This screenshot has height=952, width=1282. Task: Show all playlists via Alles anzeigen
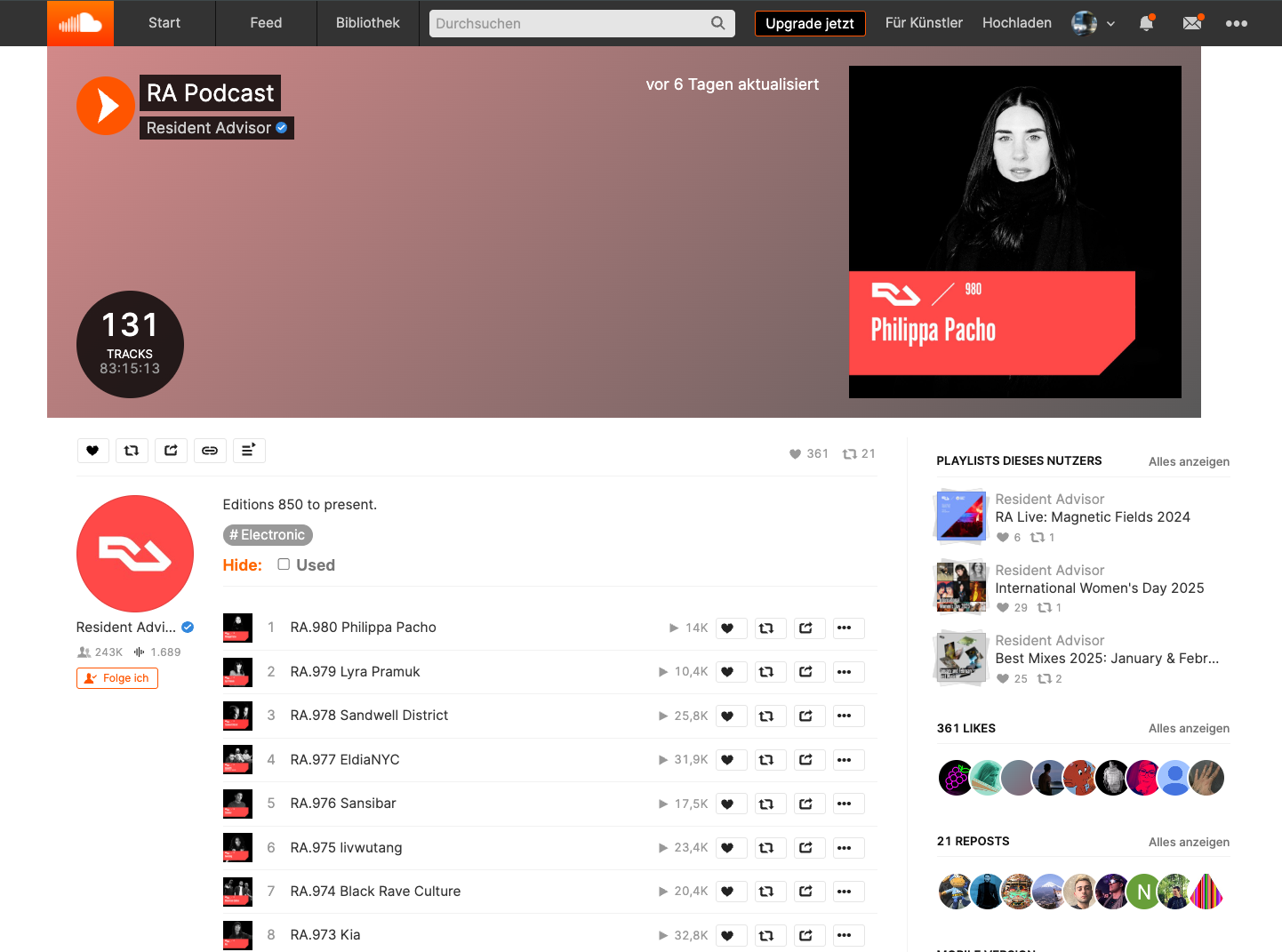(1189, 461)
